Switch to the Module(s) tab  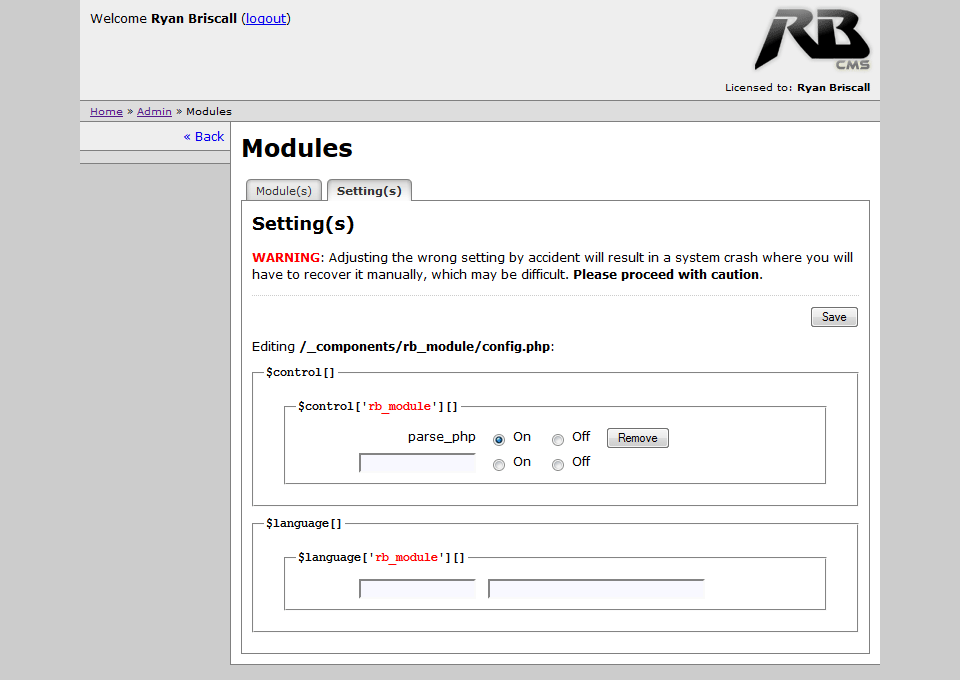[x=284, y=190]
